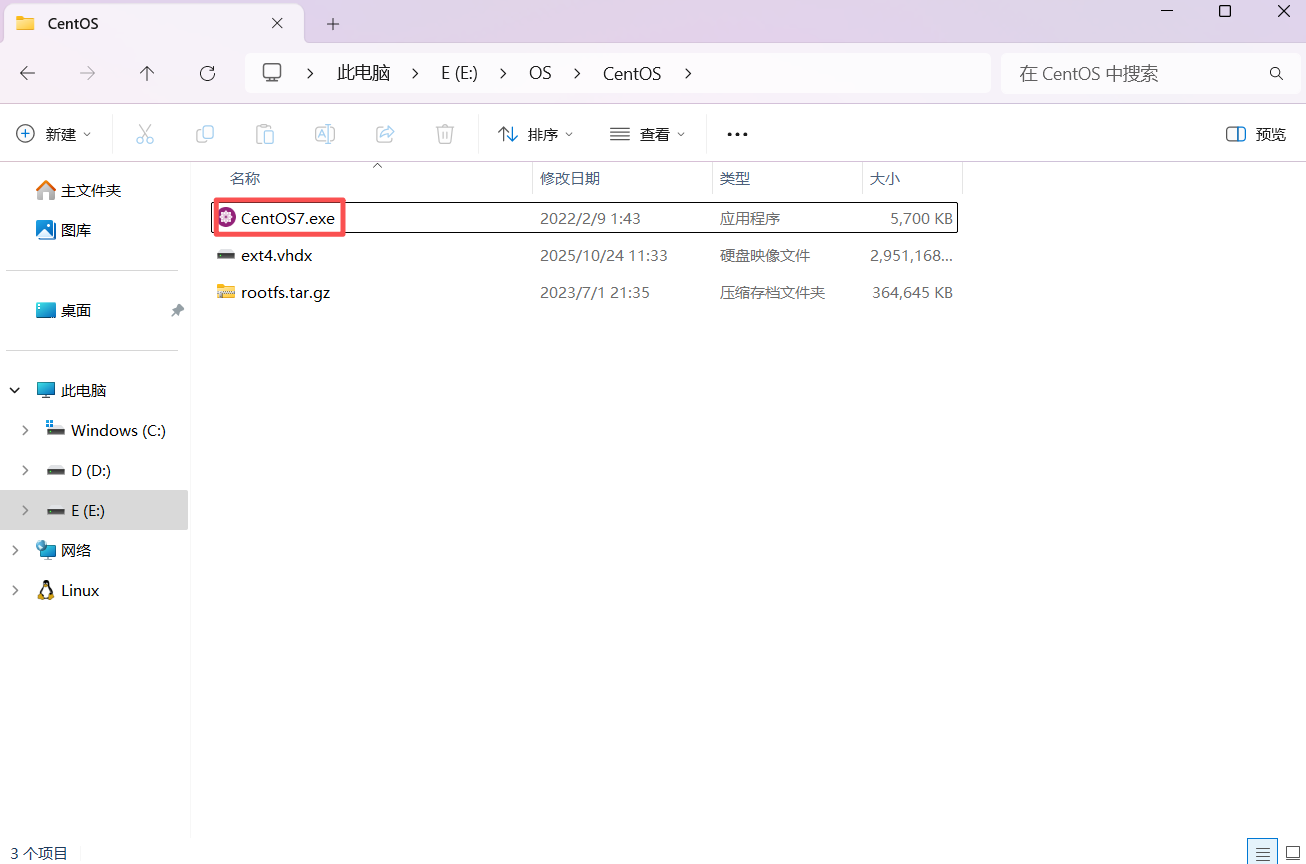1306x864 pixels.
Task: Switch to details view in status bar
Action: click(x=1261, y=851)
